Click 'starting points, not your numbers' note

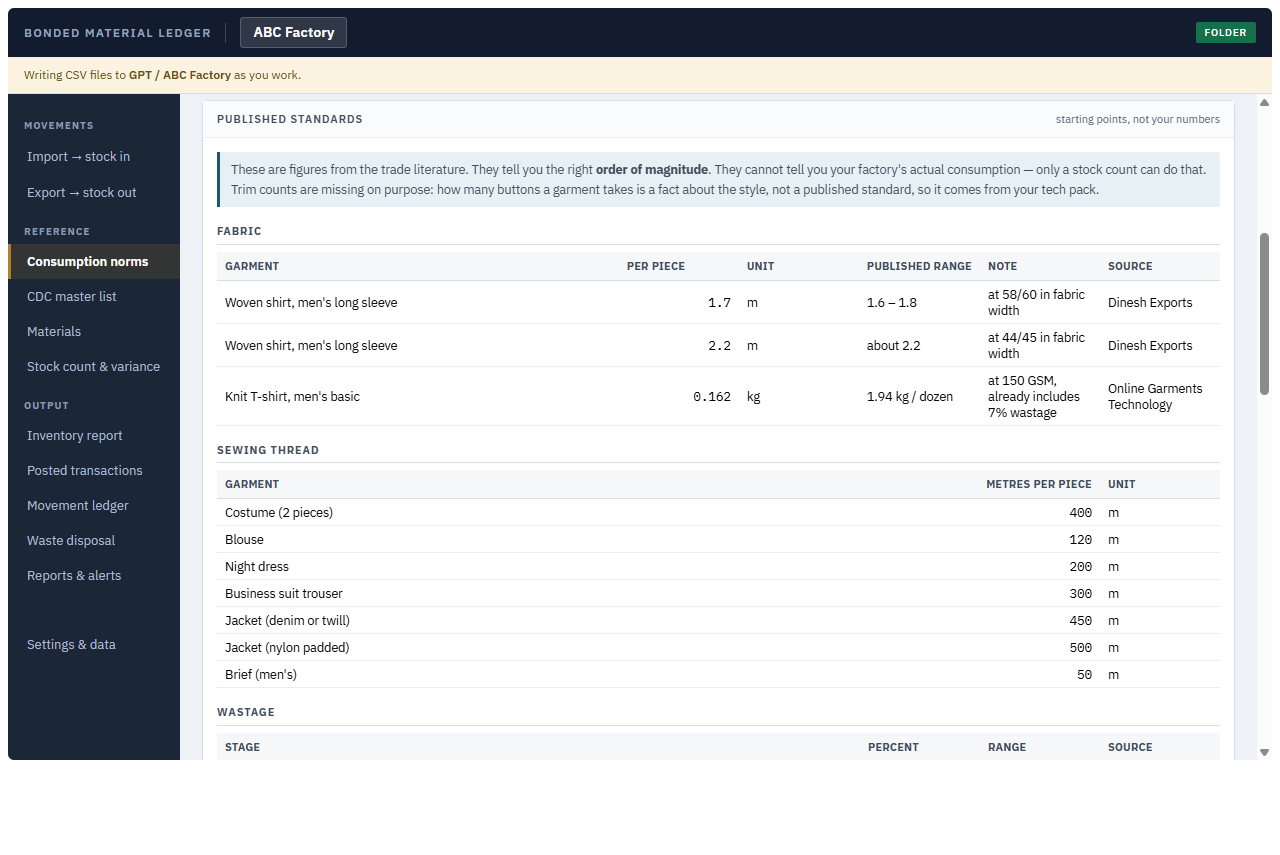click(1138, 119)
